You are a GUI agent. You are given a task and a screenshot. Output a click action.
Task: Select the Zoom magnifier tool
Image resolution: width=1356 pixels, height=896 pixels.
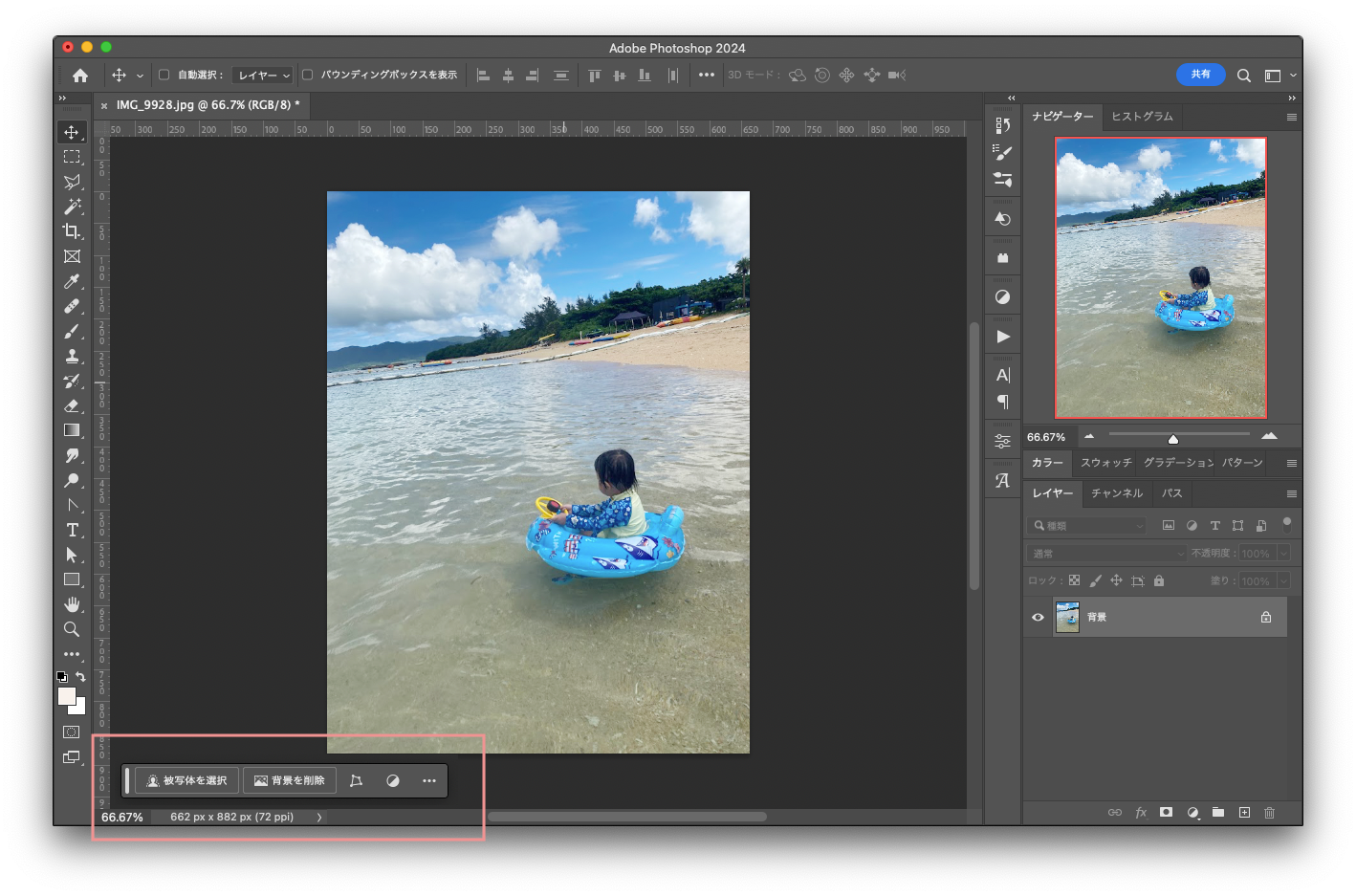tap(72, 629)
